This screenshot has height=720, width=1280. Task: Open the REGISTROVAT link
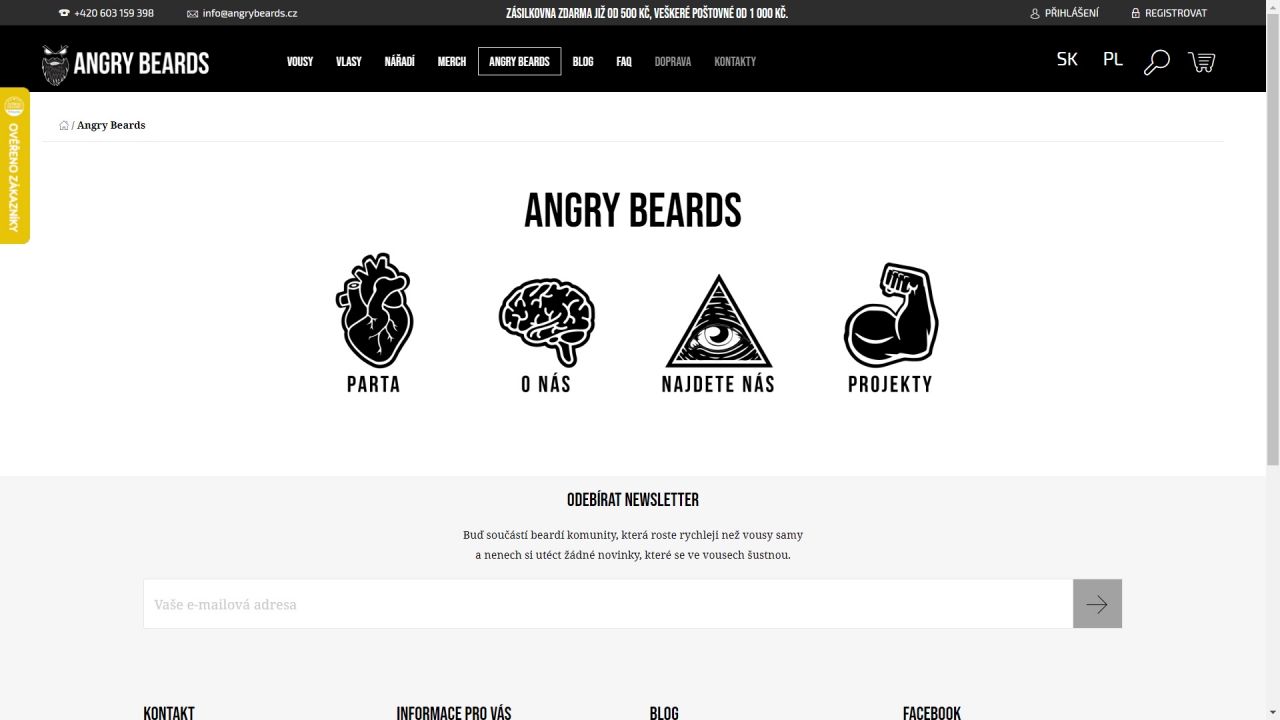(1169, 13)
